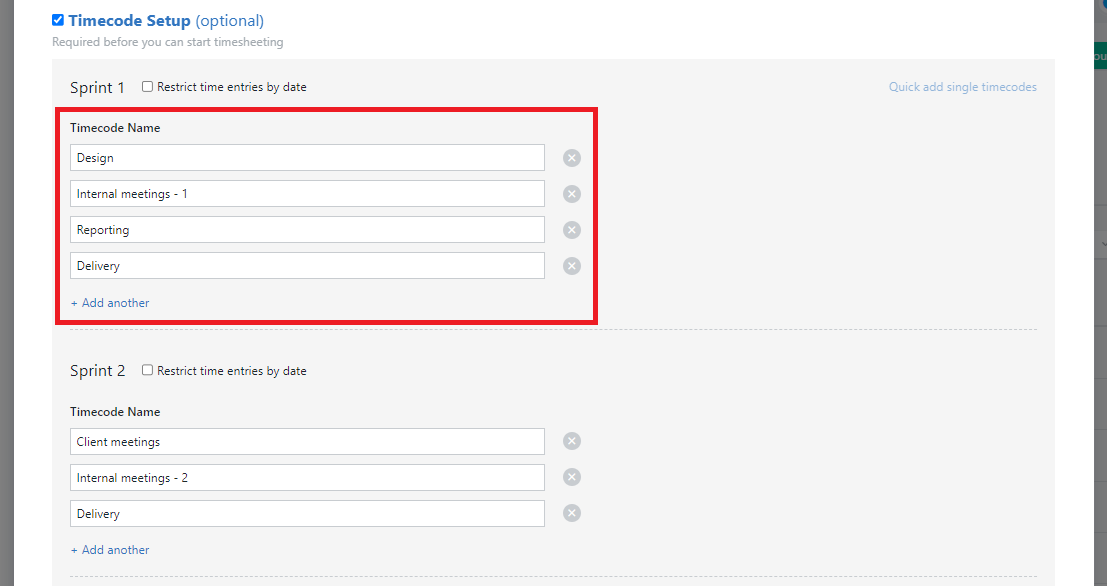Viewport: 1107px width, 586px height.
Task: Click inside the Client meetings input field
Action: point(307,441)
